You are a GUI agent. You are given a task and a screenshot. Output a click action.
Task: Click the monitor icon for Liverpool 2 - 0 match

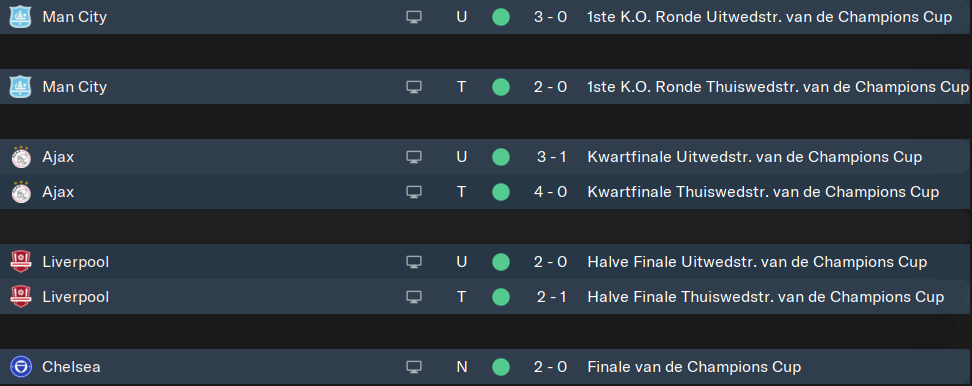[413, 262]
